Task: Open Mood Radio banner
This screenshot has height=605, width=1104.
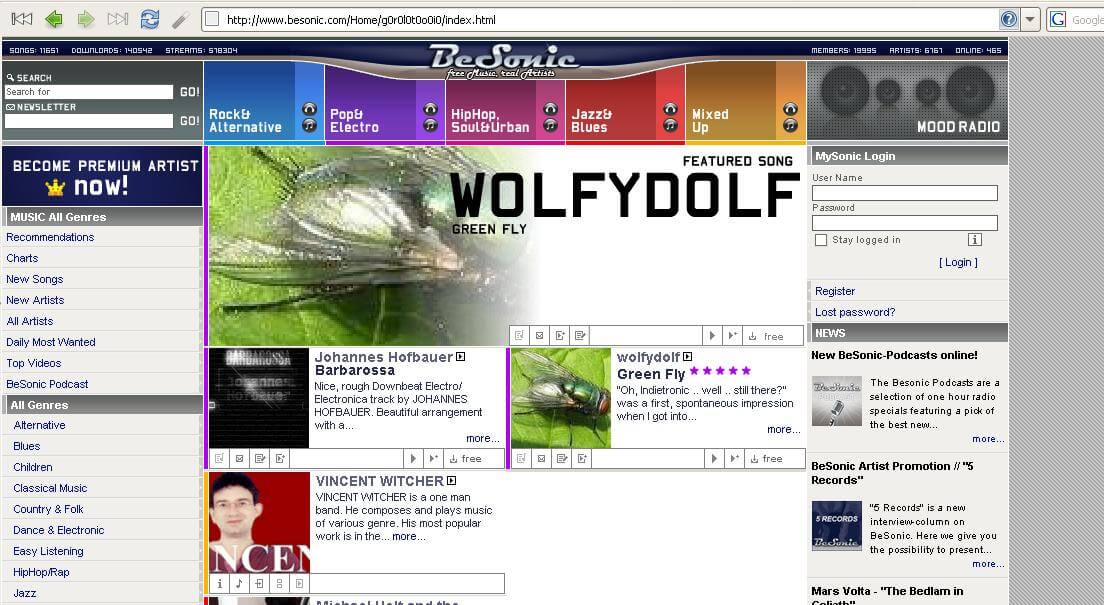Action: point(907,101)
